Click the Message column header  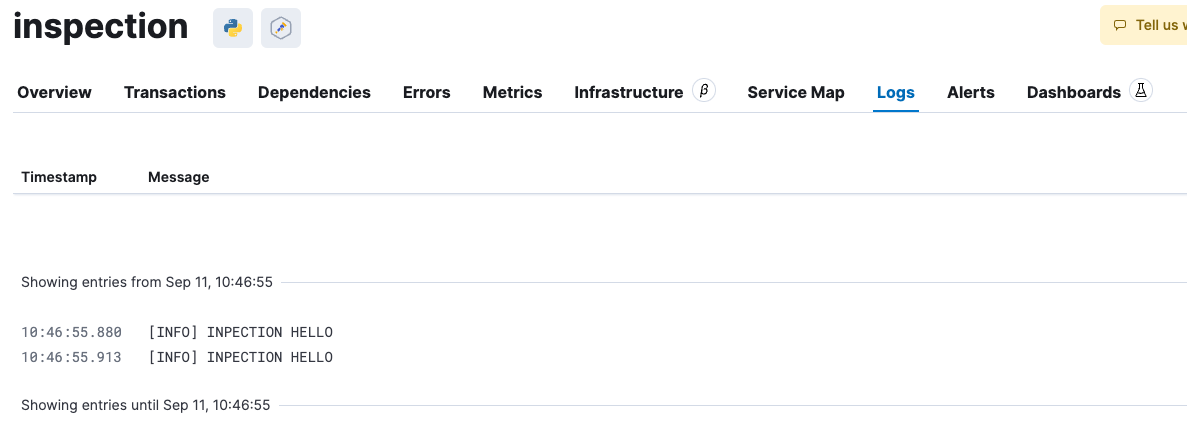(179, 177)
